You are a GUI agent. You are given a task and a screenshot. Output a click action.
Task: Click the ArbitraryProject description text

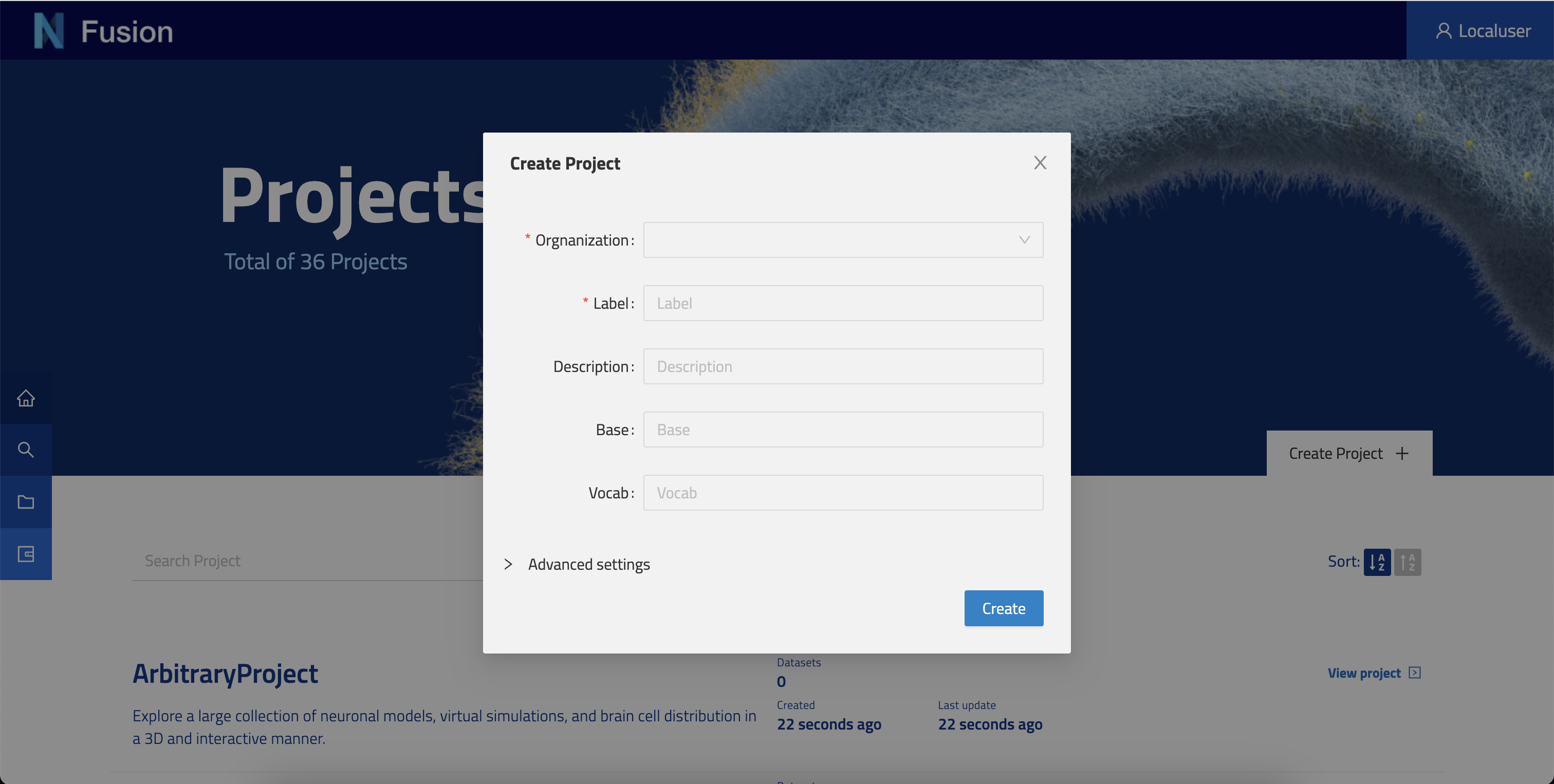(x=444, y=726)
